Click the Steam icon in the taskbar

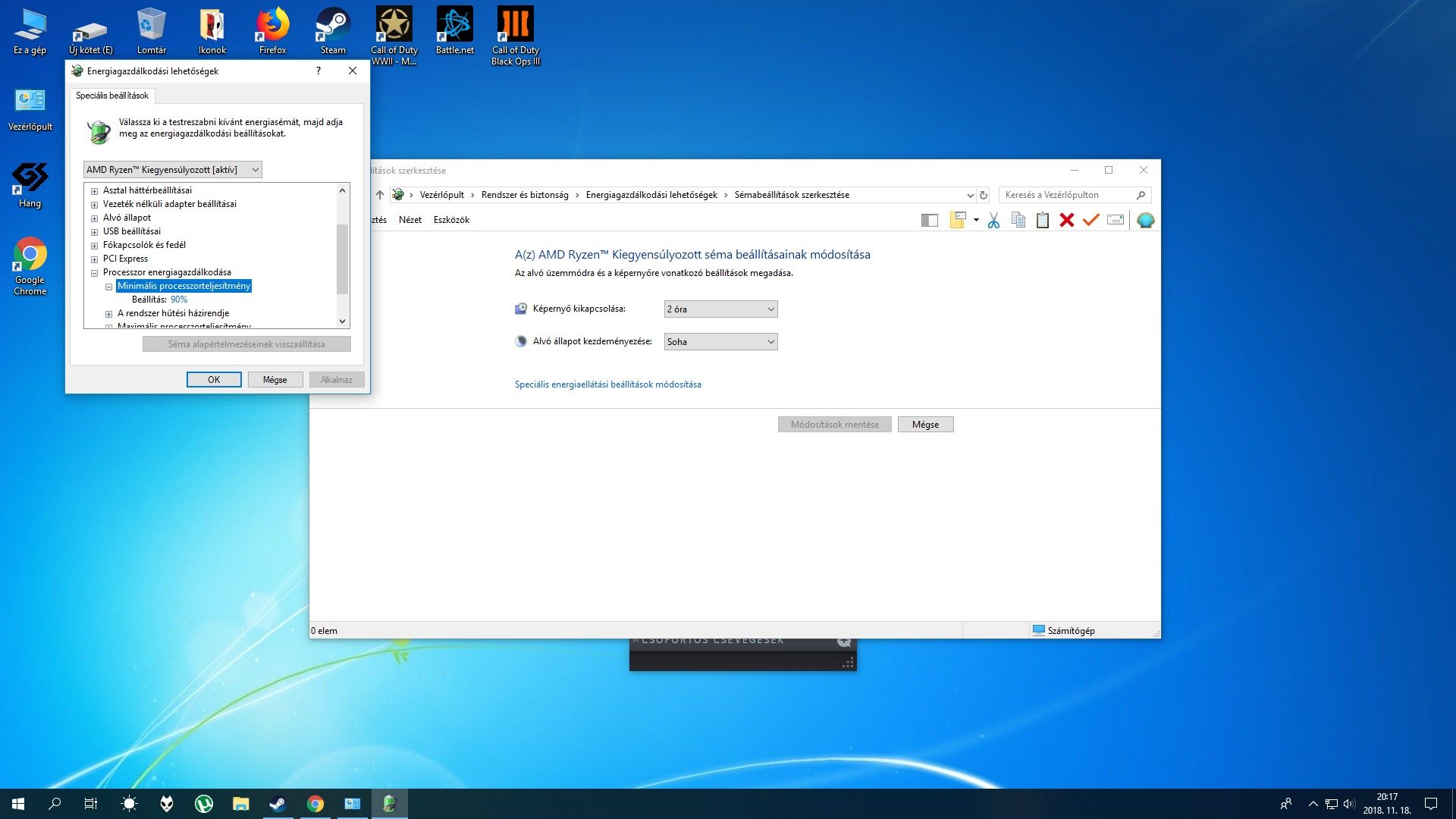coord(278,804)
